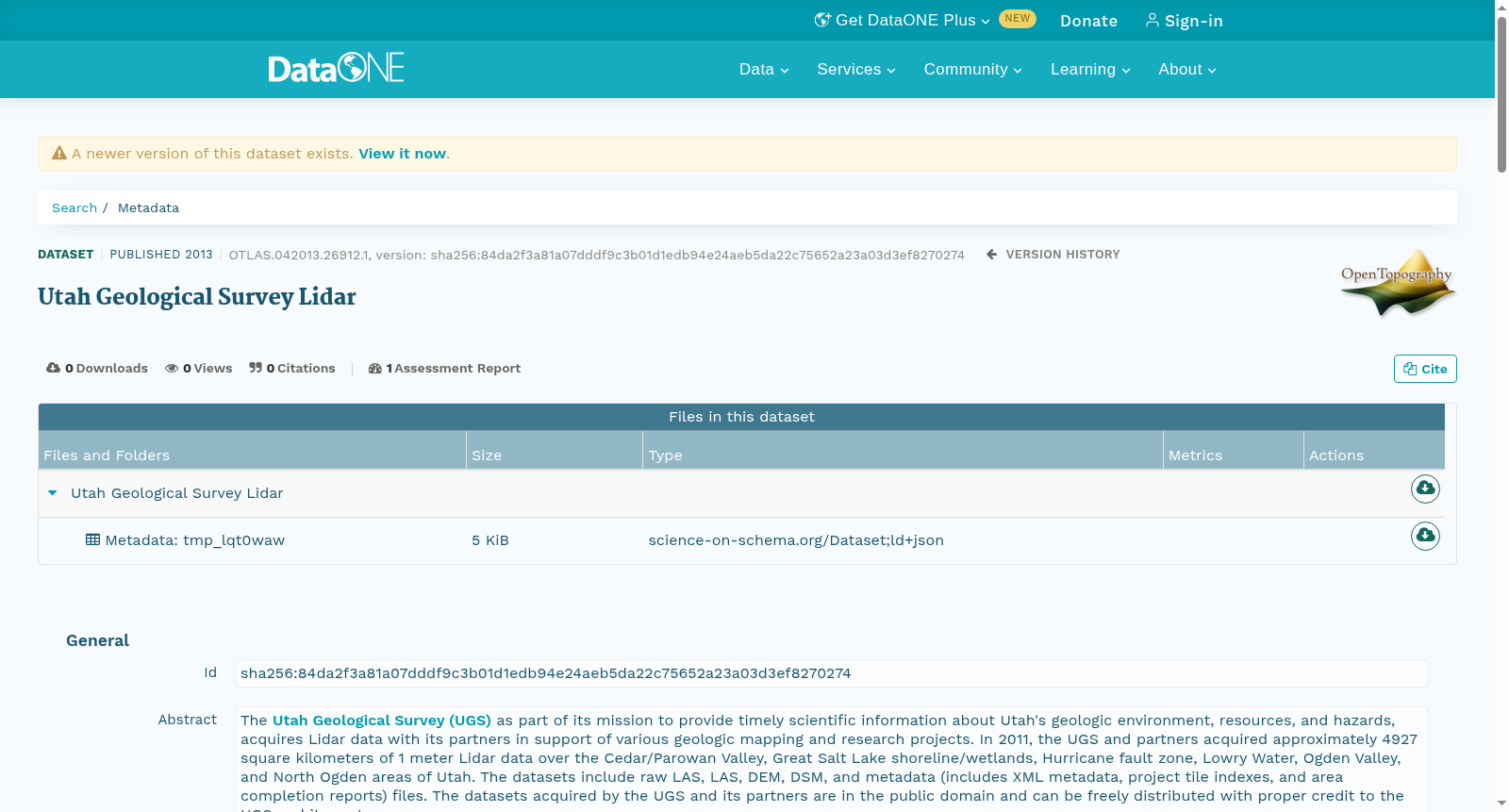Click the dataset title heading
The height and width of the screenshot is (812, 1509).
(x=197, y=297)
